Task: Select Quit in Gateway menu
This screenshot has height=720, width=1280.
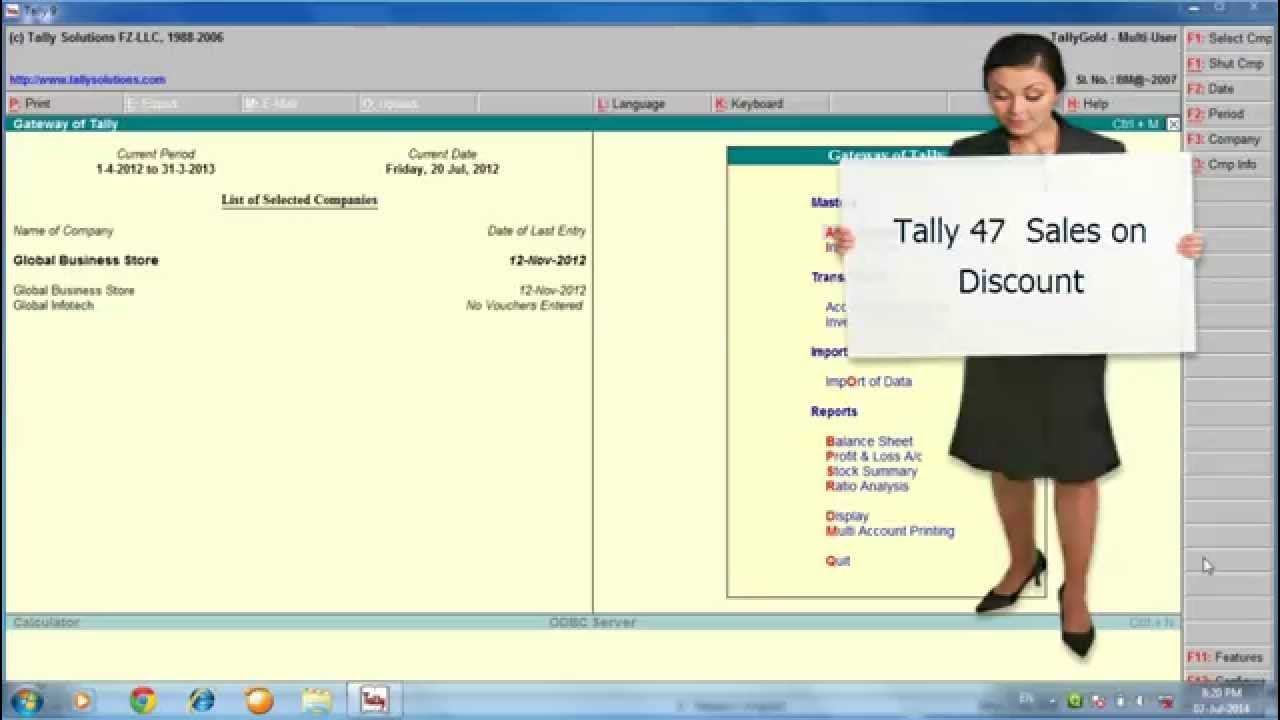Action: point(838,561)
